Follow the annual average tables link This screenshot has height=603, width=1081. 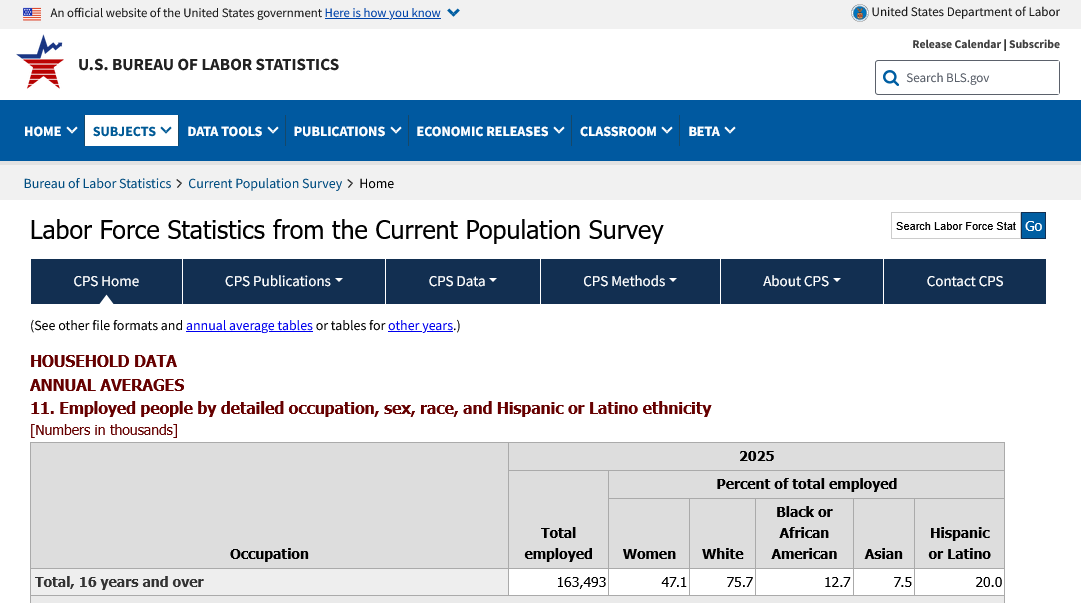coord(249,326)
